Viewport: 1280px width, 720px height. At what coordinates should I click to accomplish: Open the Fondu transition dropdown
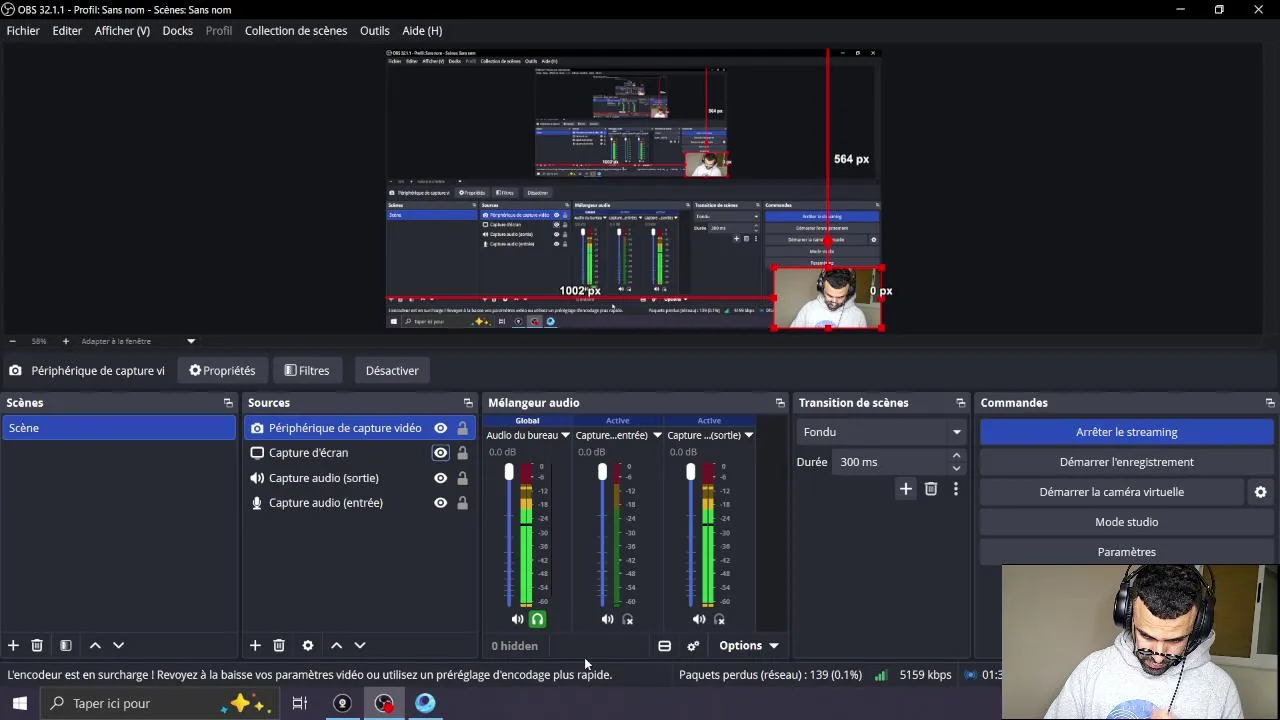pyautogui.click(x=882, y=432)
